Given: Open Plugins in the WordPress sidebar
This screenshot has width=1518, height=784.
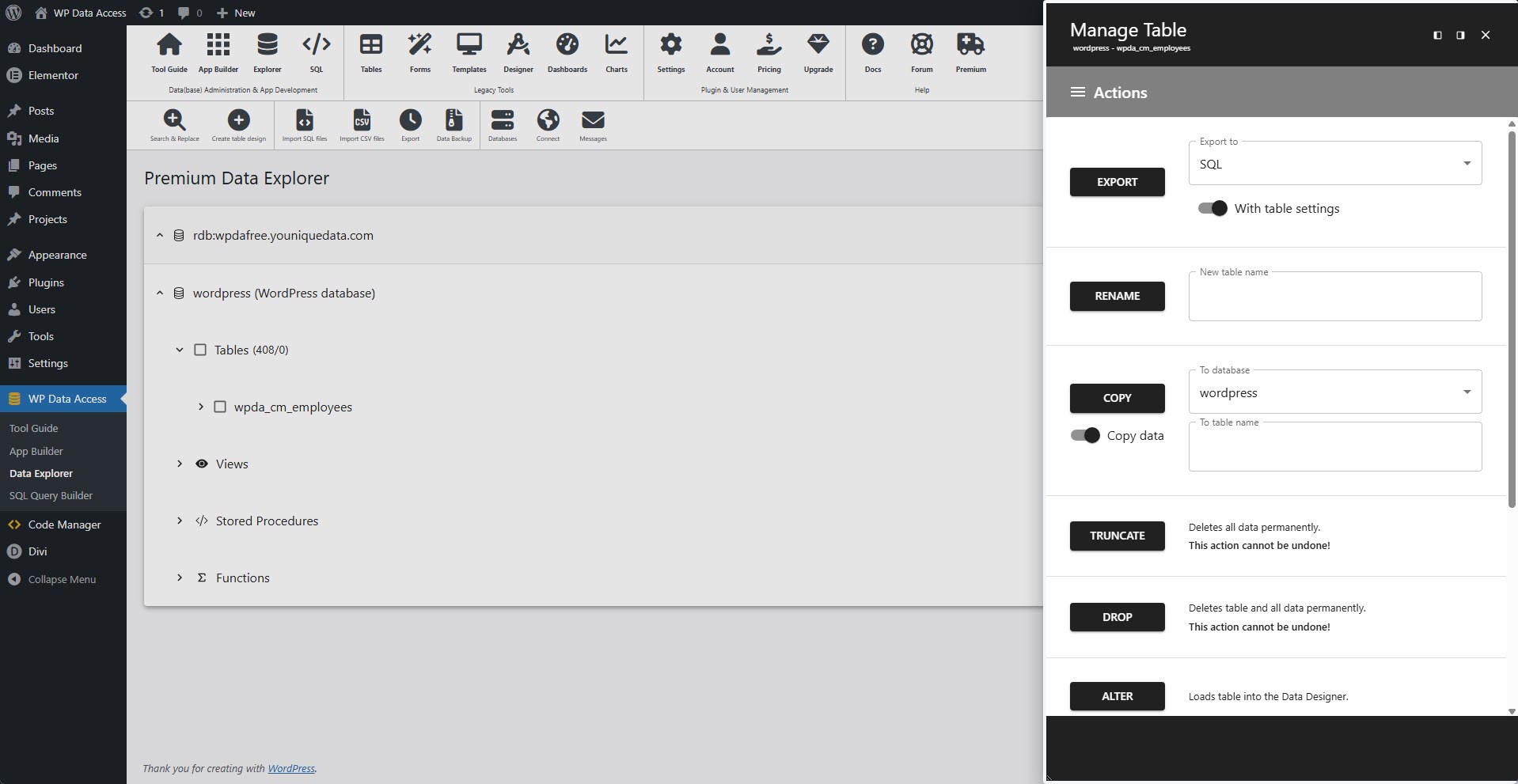Looking at the screenshot, I should coord(46,282).
